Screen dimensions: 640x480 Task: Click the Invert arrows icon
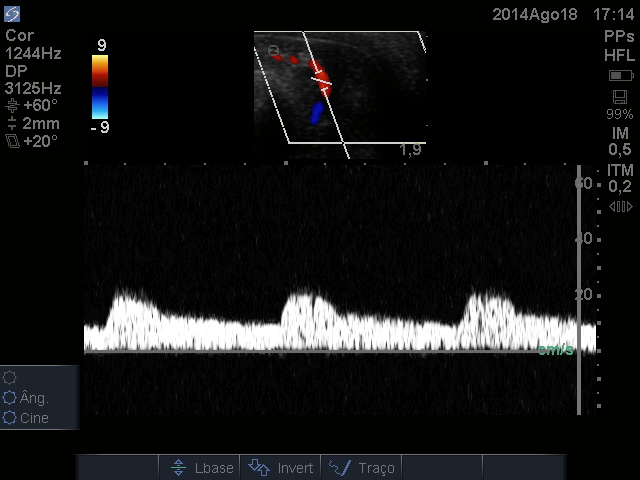pyautogui.click(x=259, y=468)
